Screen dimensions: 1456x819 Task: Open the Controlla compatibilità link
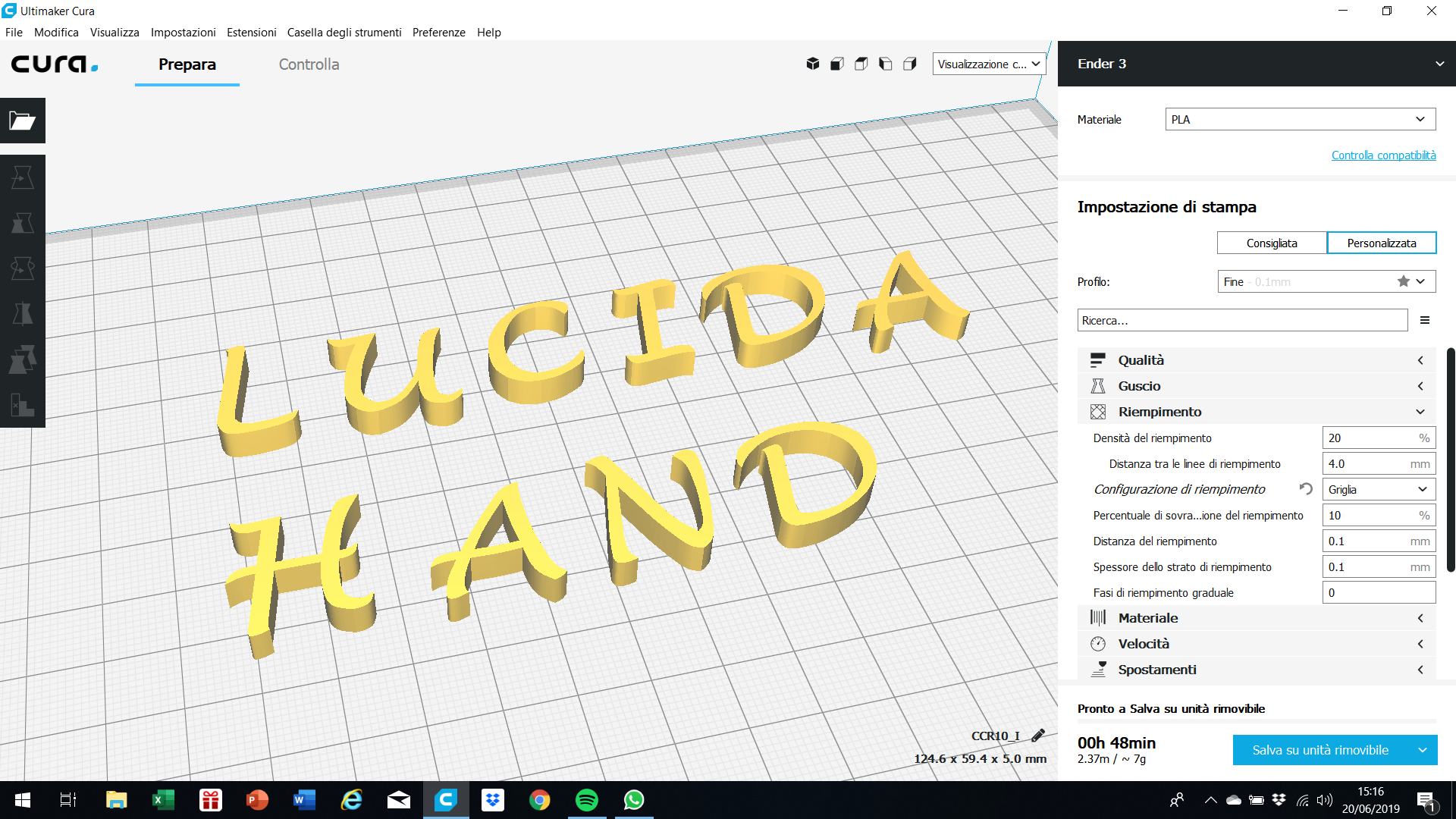click(1383, 155)
